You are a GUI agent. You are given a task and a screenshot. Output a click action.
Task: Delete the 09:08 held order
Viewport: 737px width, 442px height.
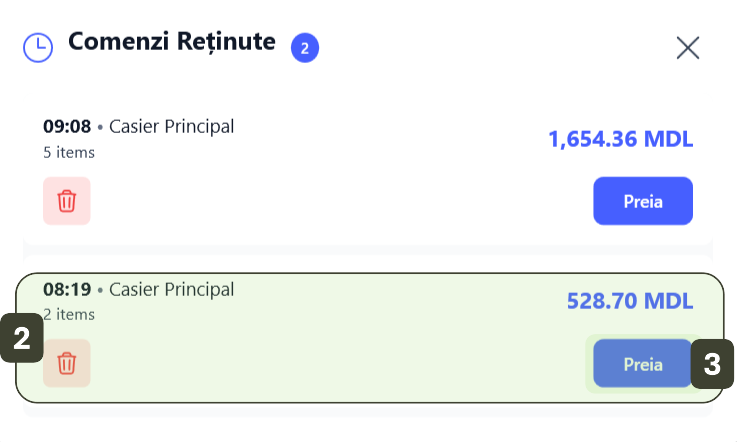(67, 201)
